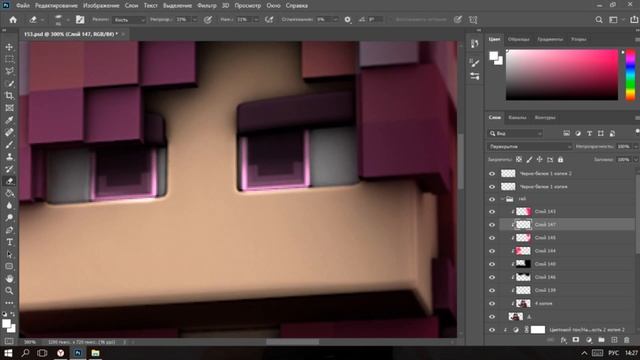Toggle airbrush build-up icon
This screenshot has width=640, height=360.
[x=269, y=20]
